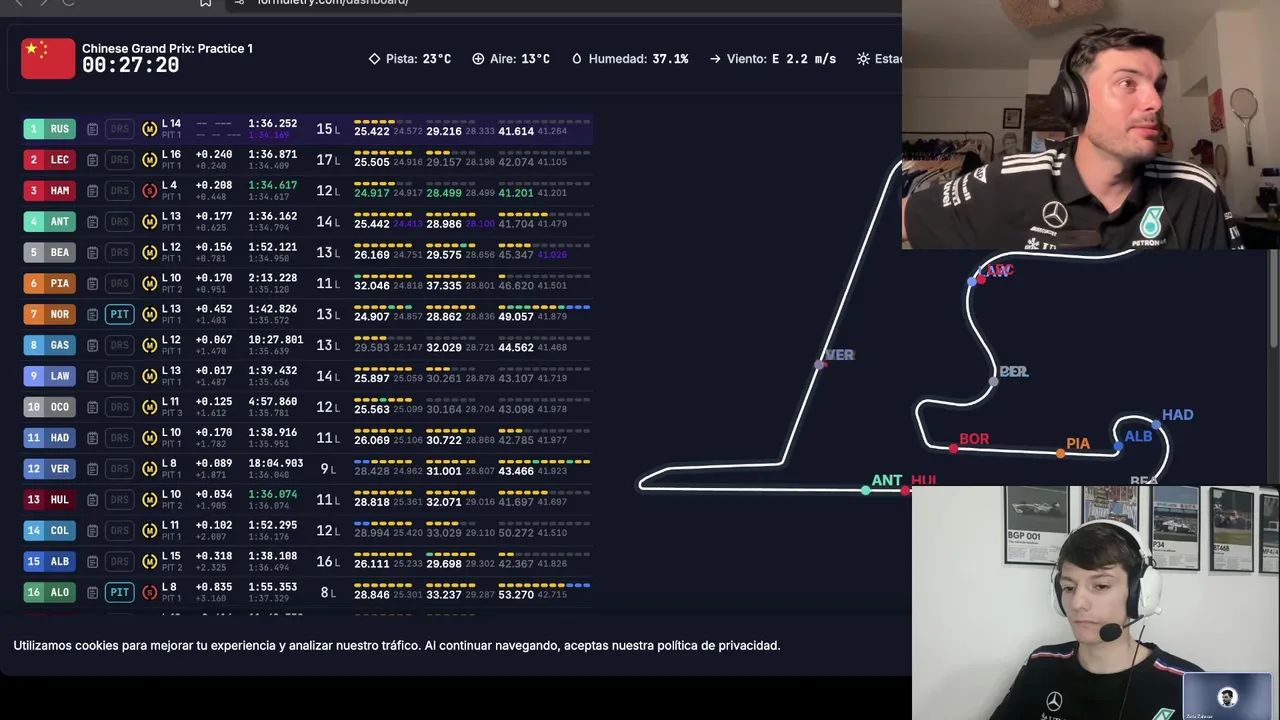Click the LEC lap count 17 L

[x=328, y=160]
